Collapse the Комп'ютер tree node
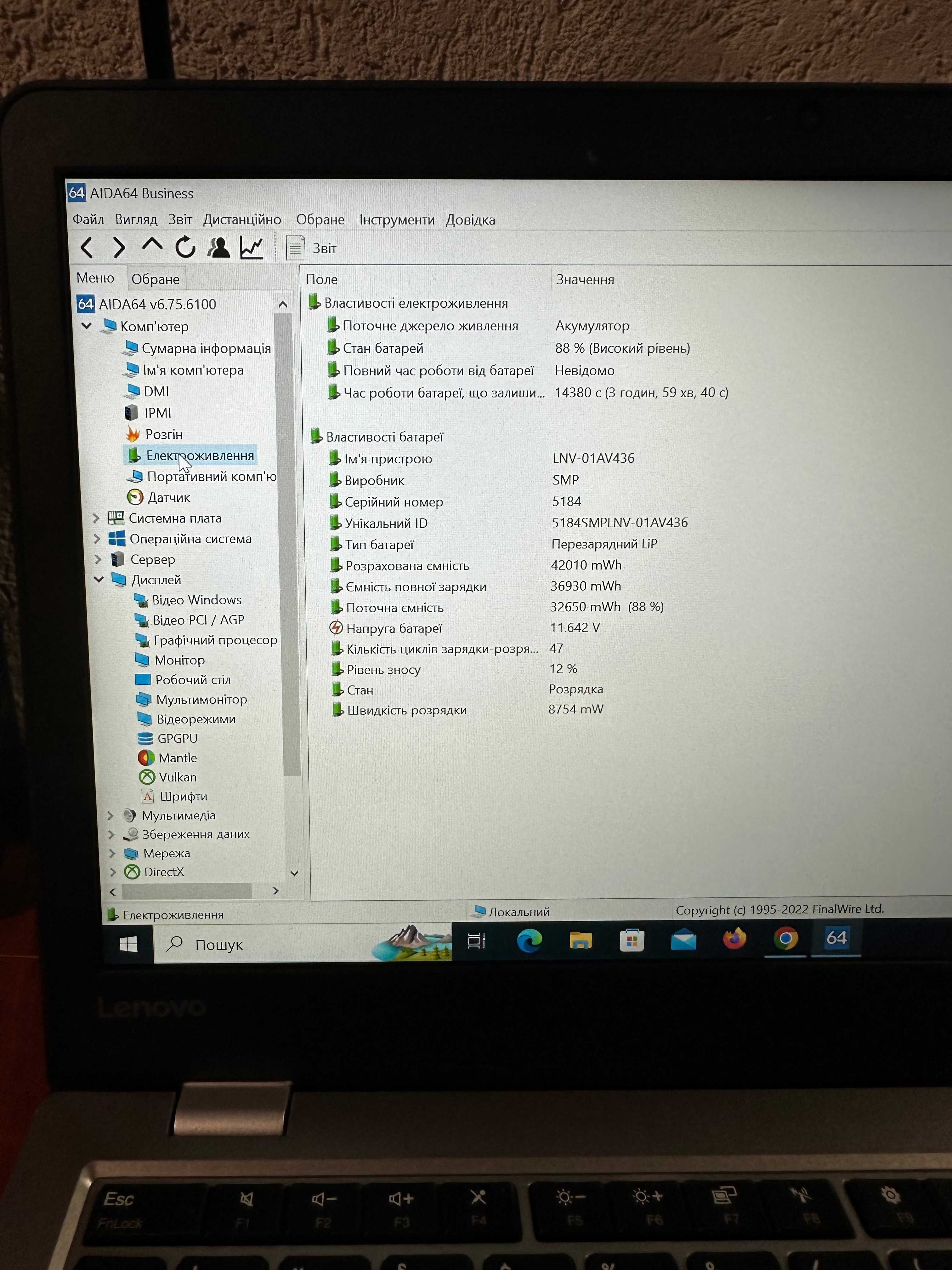Image resolution: width=952 pixels, height=1270 pixels. 87,326
